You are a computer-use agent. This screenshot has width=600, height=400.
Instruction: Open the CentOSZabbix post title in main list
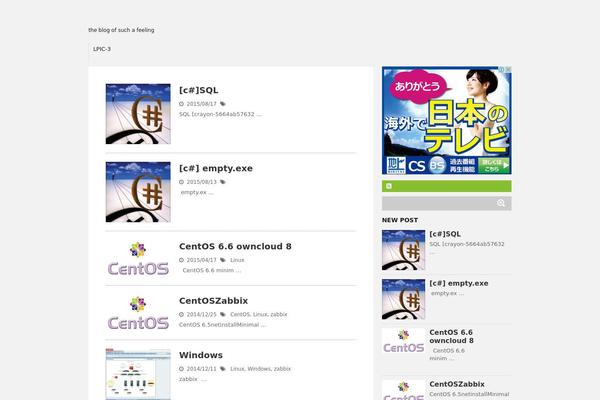click(x=214, y=301)
